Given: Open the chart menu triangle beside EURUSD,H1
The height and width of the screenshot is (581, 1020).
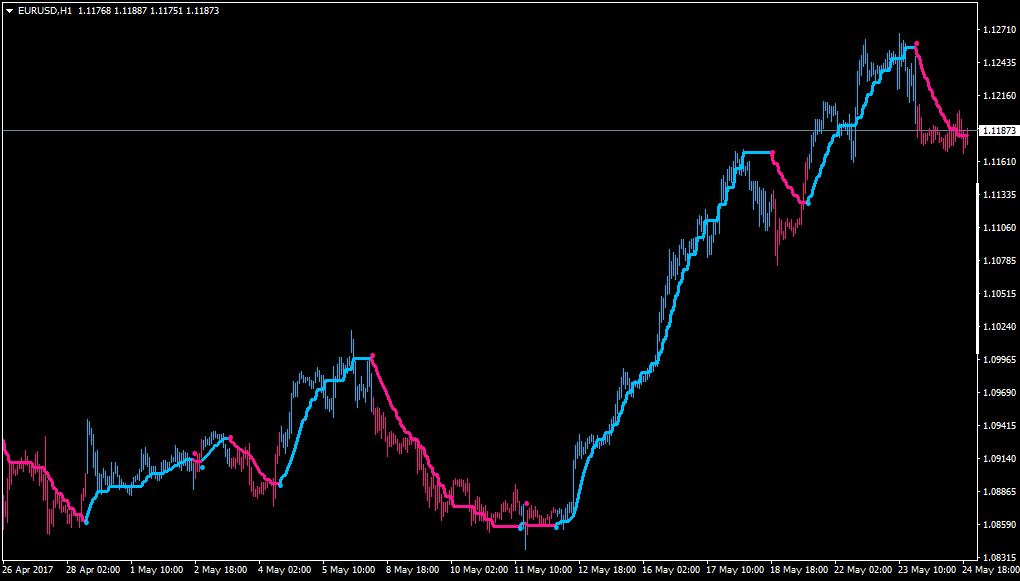Looking at the screenshot, I should [x=10, y=11].
